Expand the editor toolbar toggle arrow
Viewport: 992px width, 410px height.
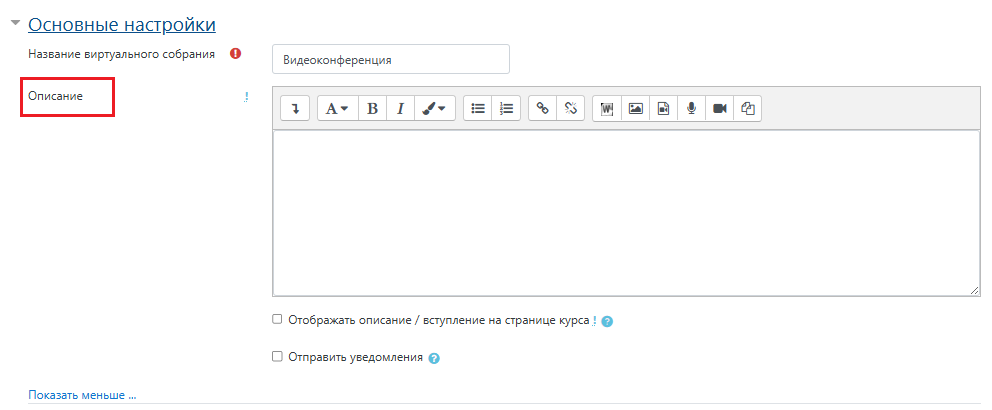pyautogui.click(x=295, y=109)
